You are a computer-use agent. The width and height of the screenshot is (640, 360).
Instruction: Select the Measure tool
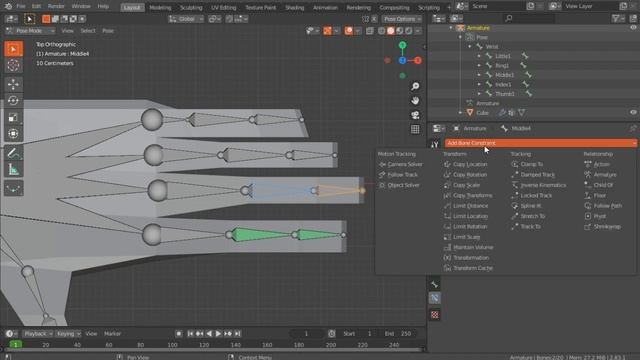(13, 170)
